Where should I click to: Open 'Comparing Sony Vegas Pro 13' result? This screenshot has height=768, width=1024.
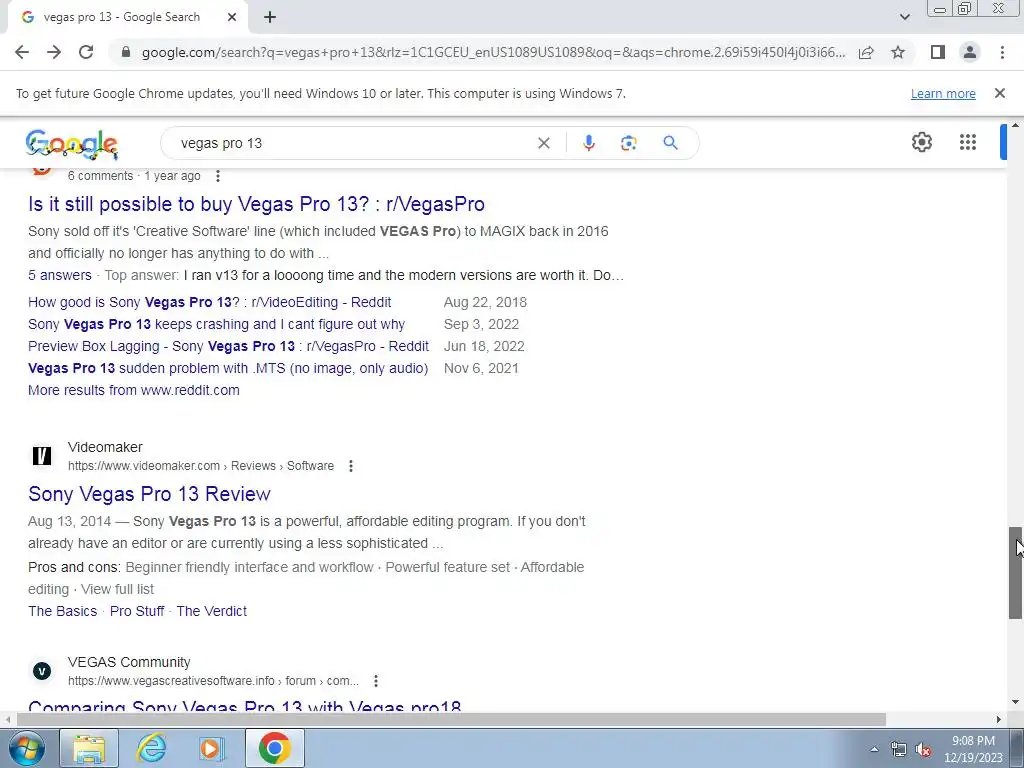point(245,705)
